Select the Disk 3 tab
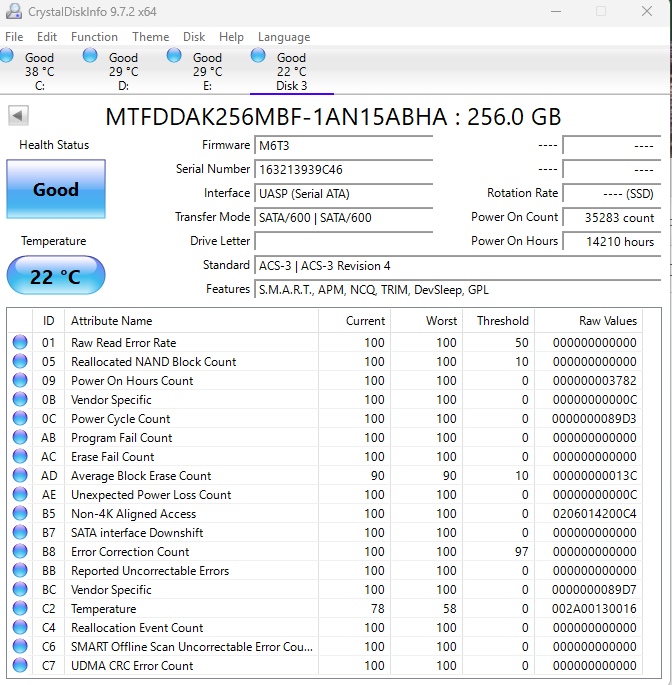 pos(291,71)
